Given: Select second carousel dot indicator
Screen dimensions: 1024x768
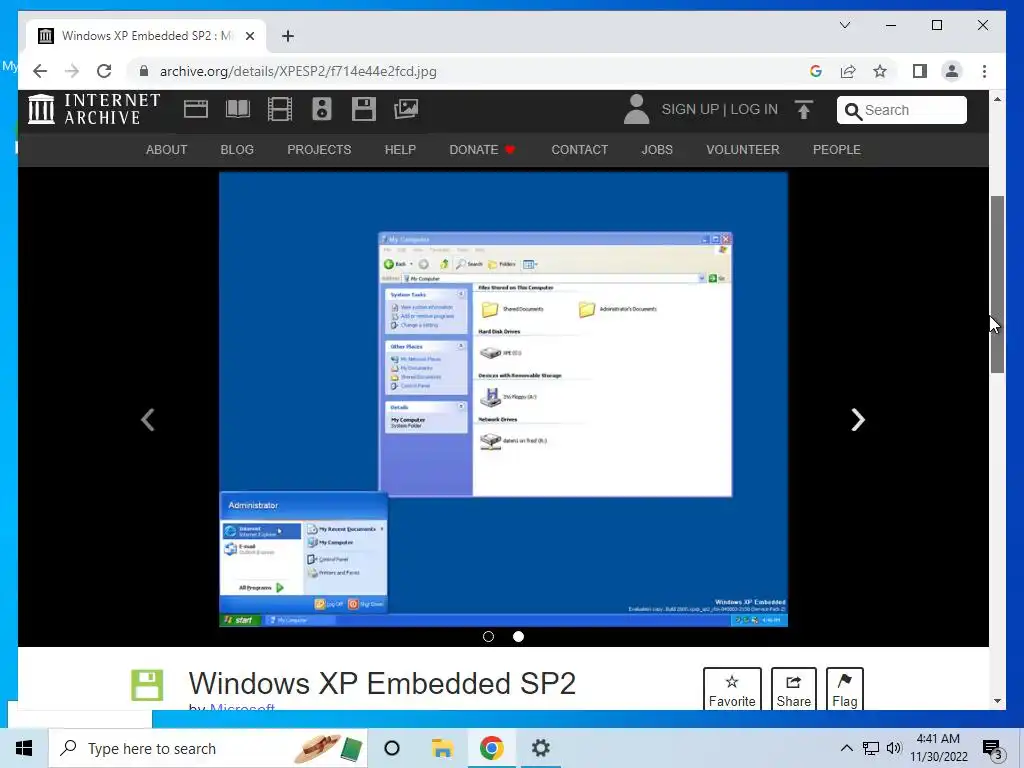Looking at the screenshot, I should (x=518, y=636).
